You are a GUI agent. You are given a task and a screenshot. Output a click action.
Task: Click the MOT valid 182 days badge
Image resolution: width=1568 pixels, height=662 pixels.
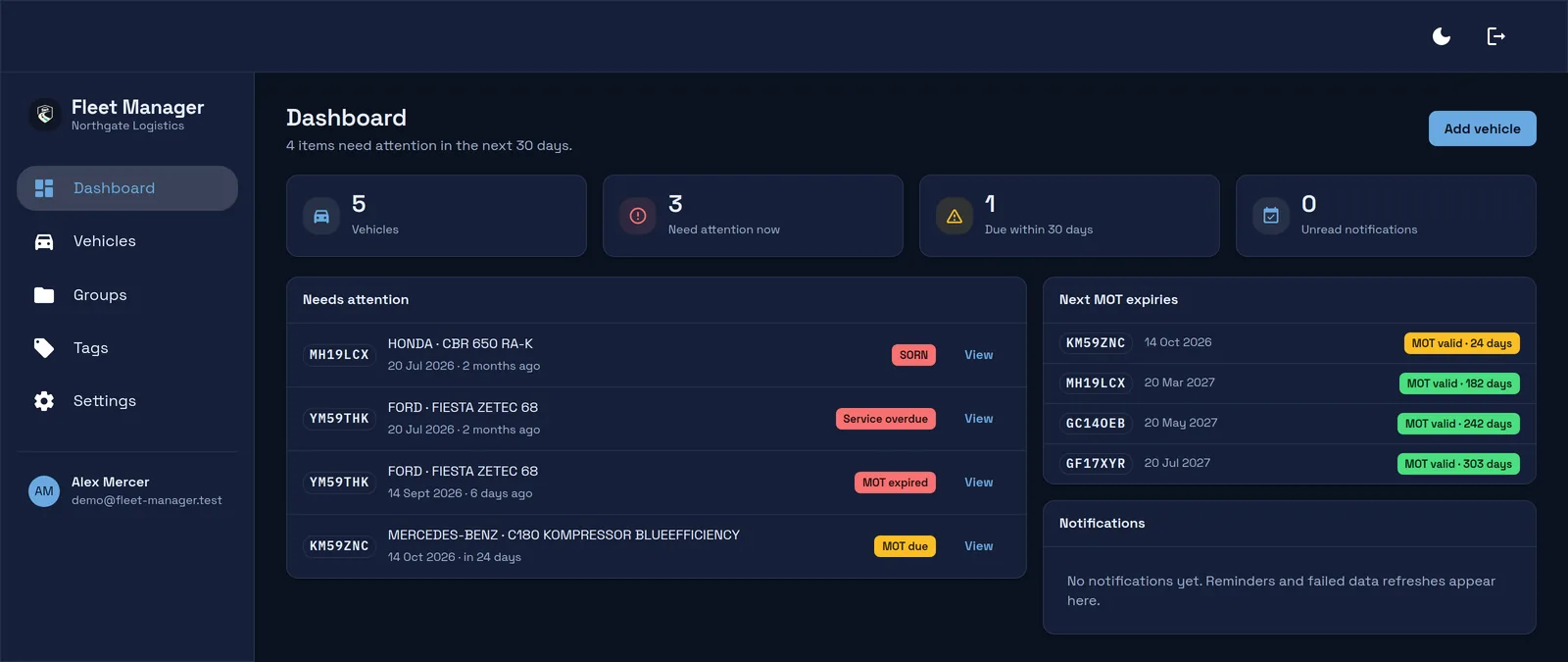click(1459, 383)
